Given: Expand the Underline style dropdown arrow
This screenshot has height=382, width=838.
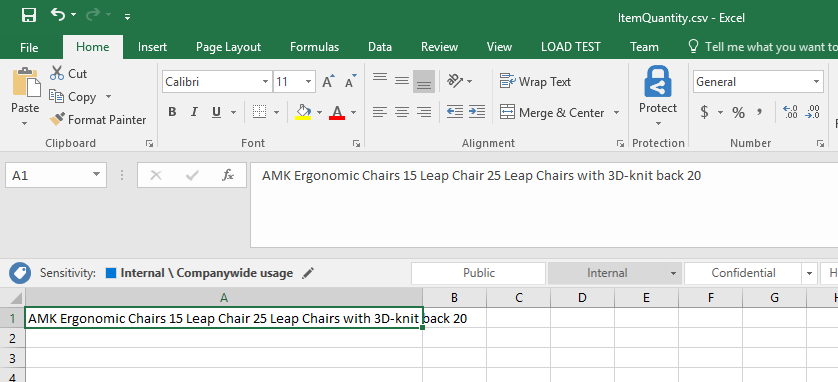Looking at the screenshot, I should pos(234,113).
